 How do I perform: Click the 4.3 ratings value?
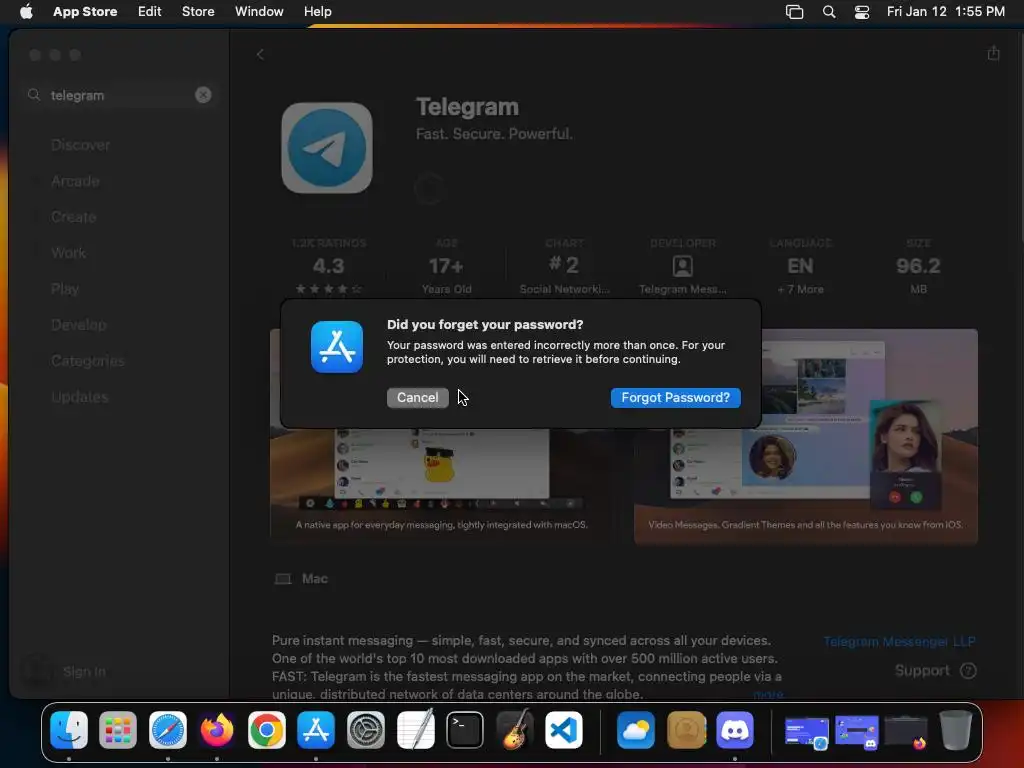[328, 266]
